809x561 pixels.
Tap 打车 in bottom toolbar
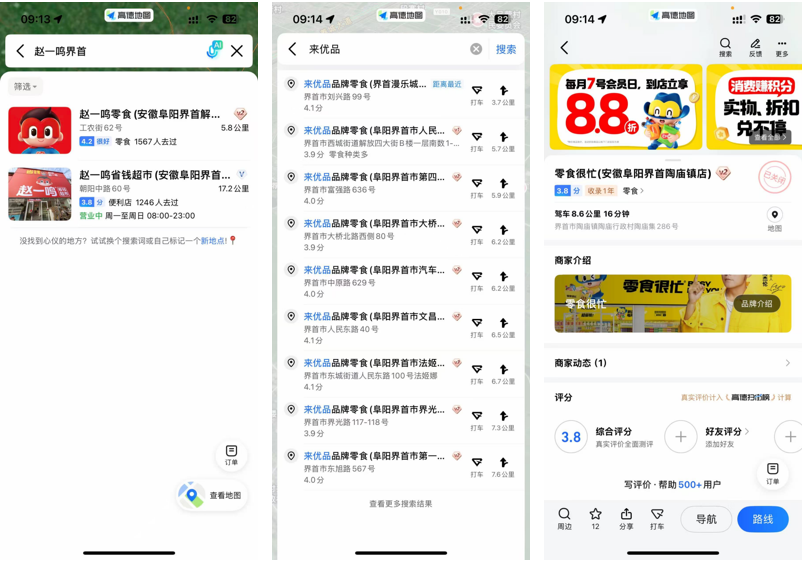pos(657,519)
